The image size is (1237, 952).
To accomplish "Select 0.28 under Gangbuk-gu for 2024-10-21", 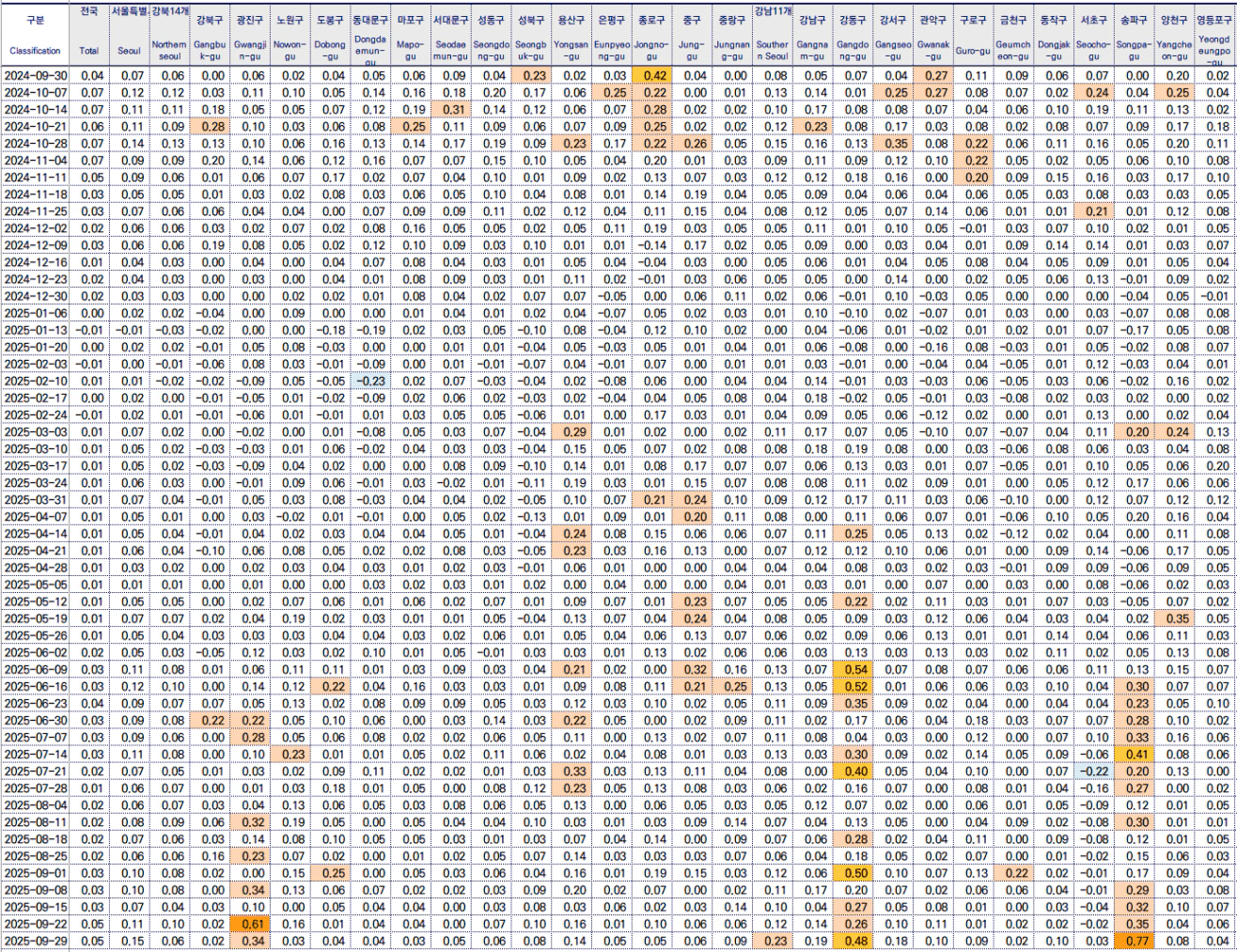I will click(210, 127).
